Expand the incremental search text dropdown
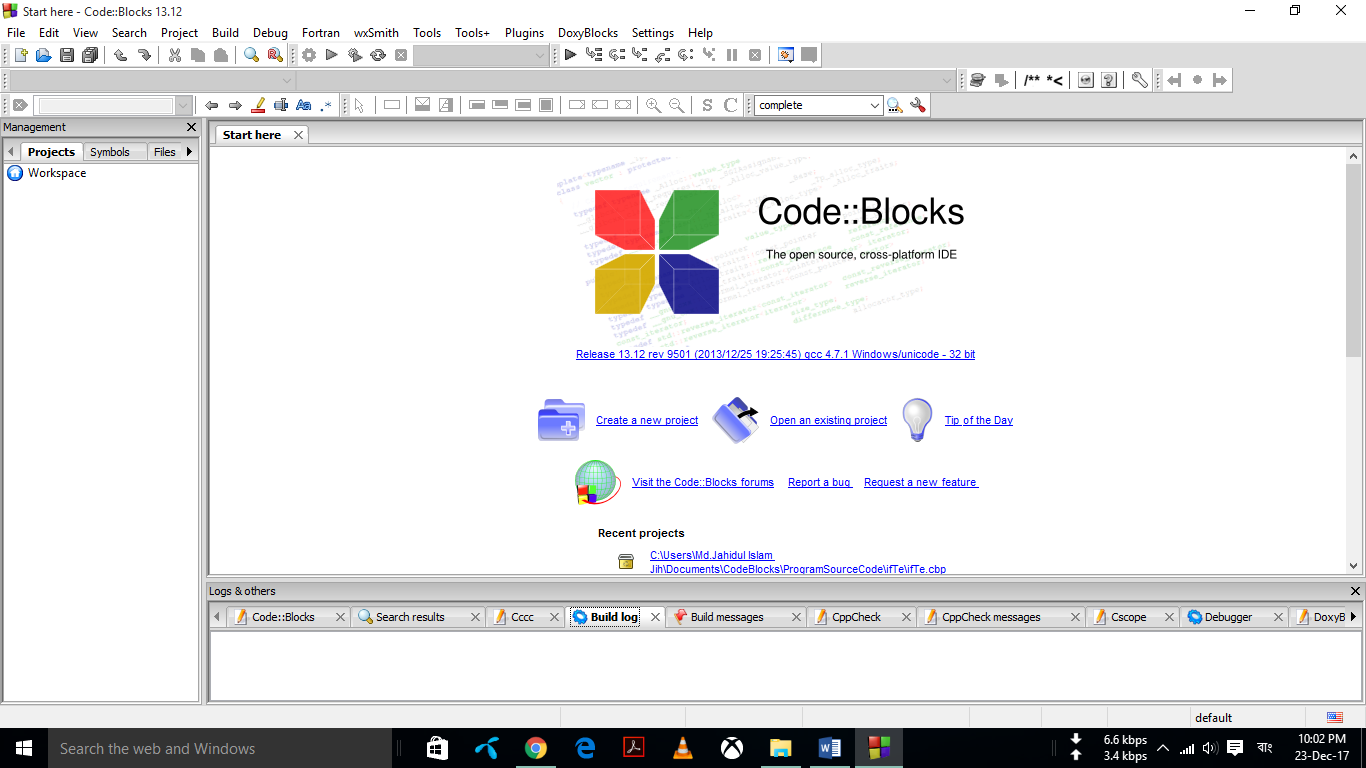The width and height of the screenshot is (1366, 768). [184, 105]
